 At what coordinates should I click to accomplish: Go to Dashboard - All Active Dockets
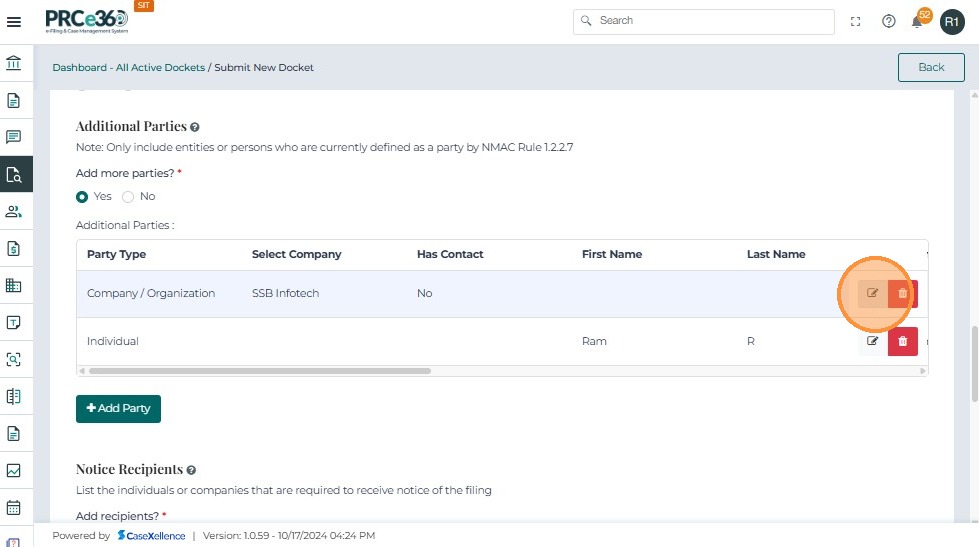tap(128, 68)
